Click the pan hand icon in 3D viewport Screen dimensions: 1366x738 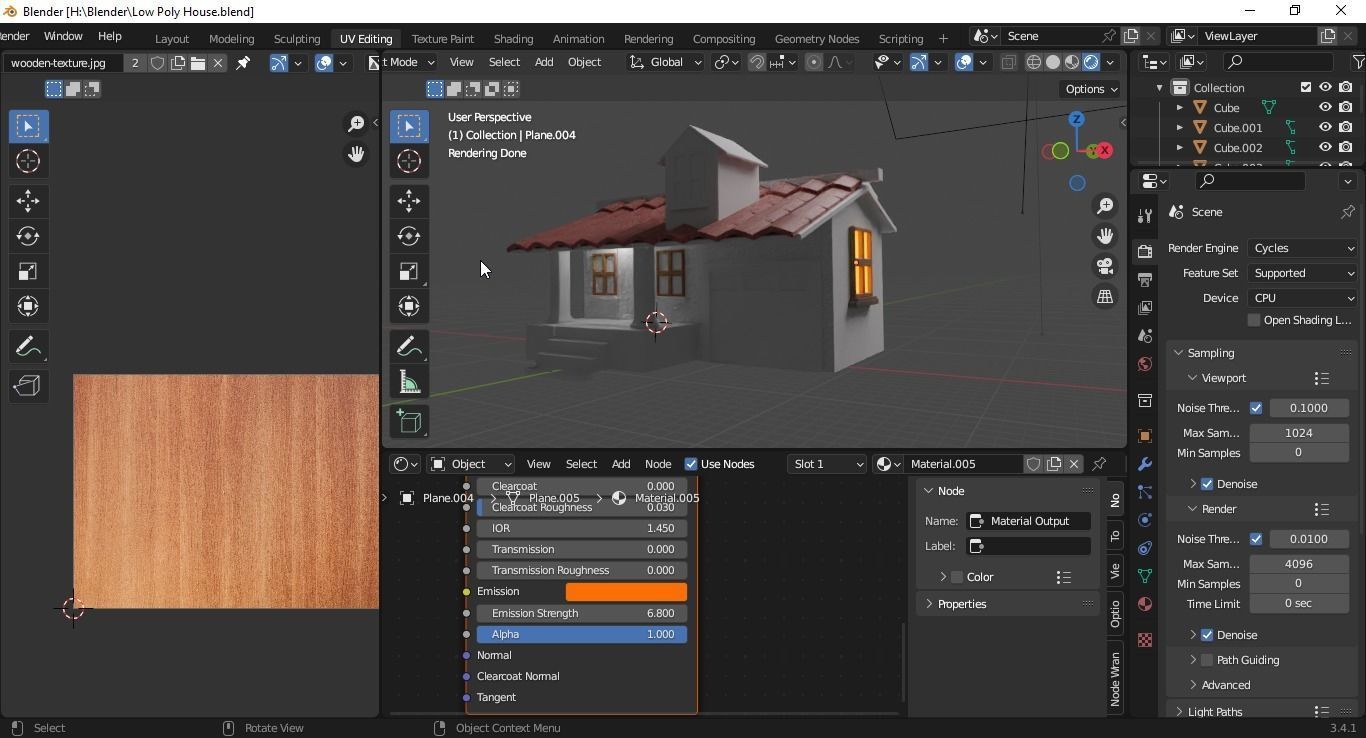[1105, 236]
